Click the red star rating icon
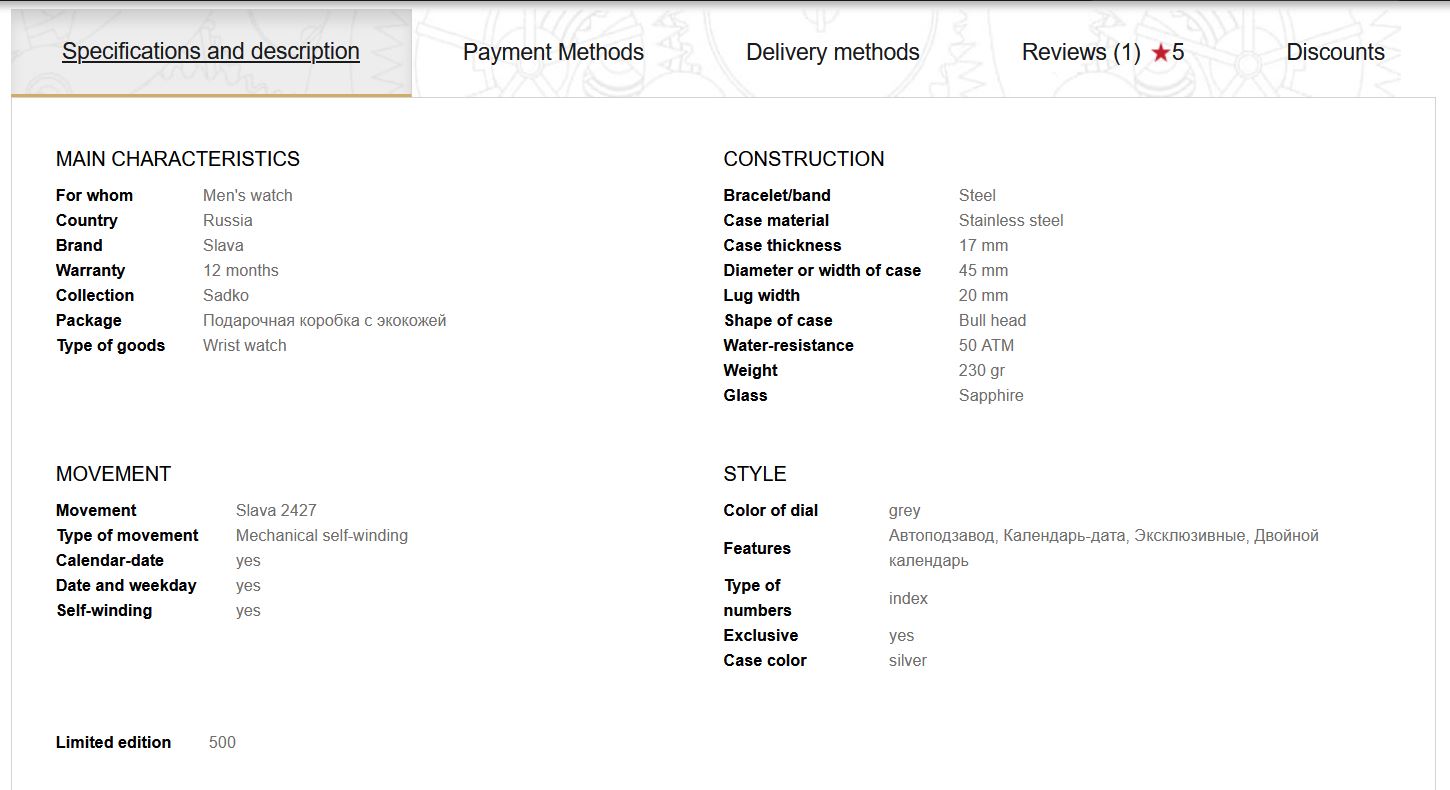The width and height of the screenshot is (1450, 790). (1160, 54)
